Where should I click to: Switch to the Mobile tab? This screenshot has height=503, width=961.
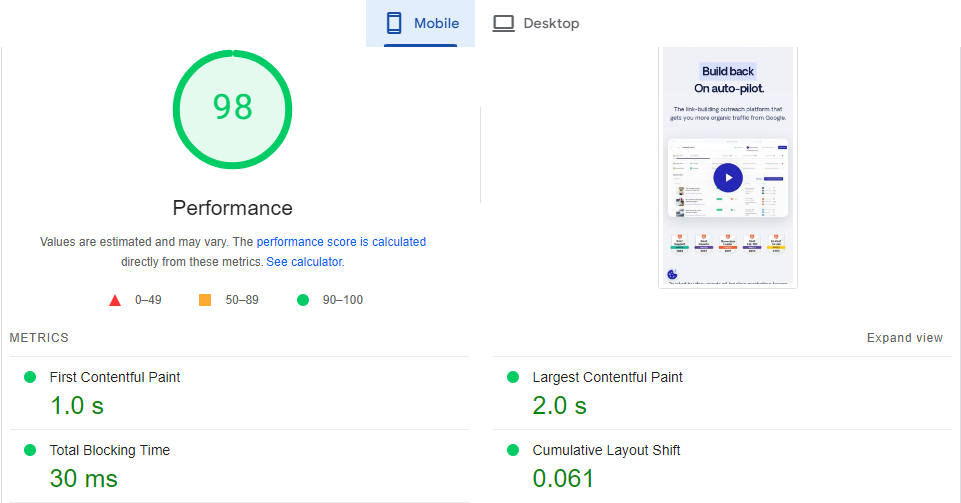click(420, 23)
